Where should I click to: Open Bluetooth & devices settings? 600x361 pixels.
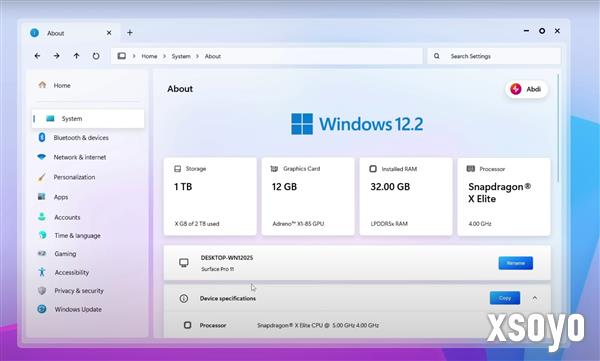point(88,137)
